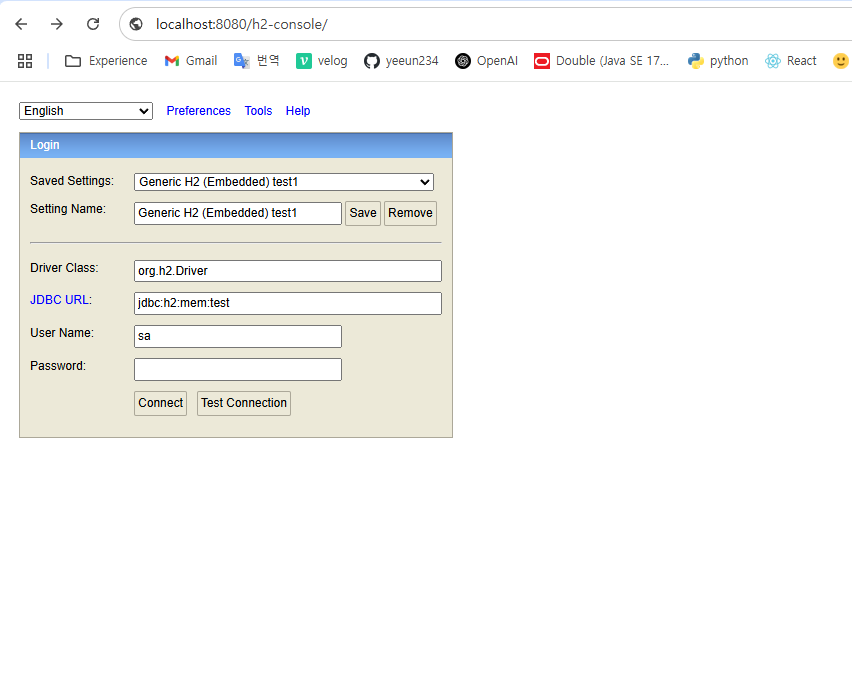Reload the h2-console page
This screenshot has width=852, height=694.
pyautogui.click(x=93, y=24)
